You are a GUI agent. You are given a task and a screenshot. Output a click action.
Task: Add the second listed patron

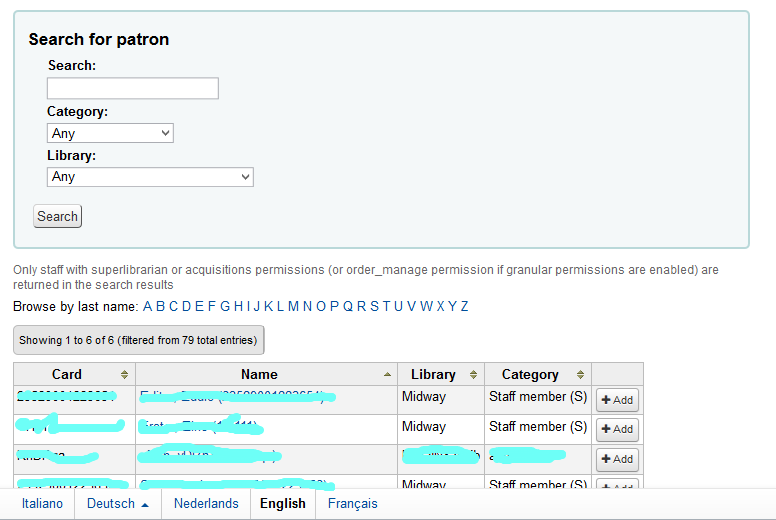coord(617,429)
